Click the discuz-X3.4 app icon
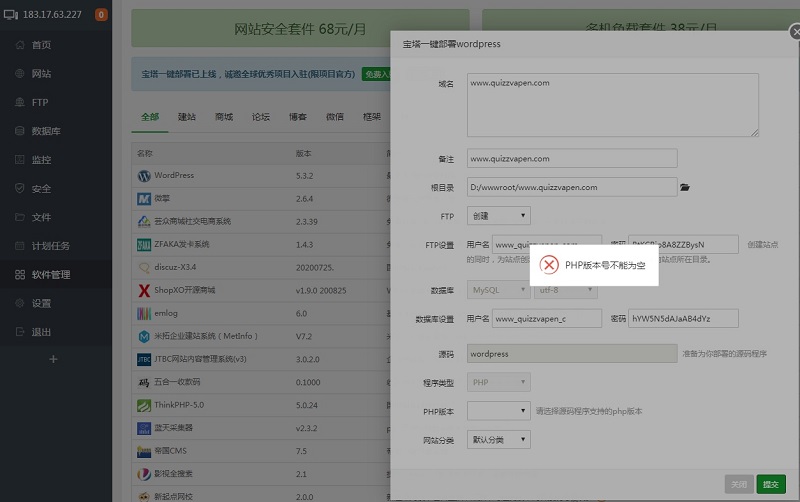The height and width of the screenshot is (502, 800). (144, 267)
